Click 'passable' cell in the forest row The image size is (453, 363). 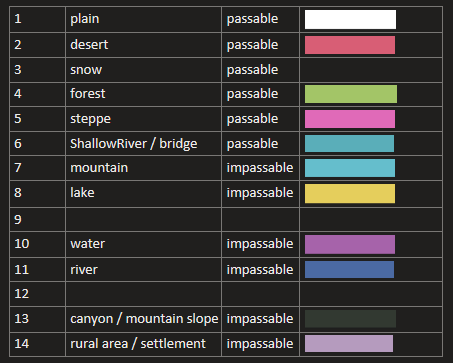tap(260, 94)
